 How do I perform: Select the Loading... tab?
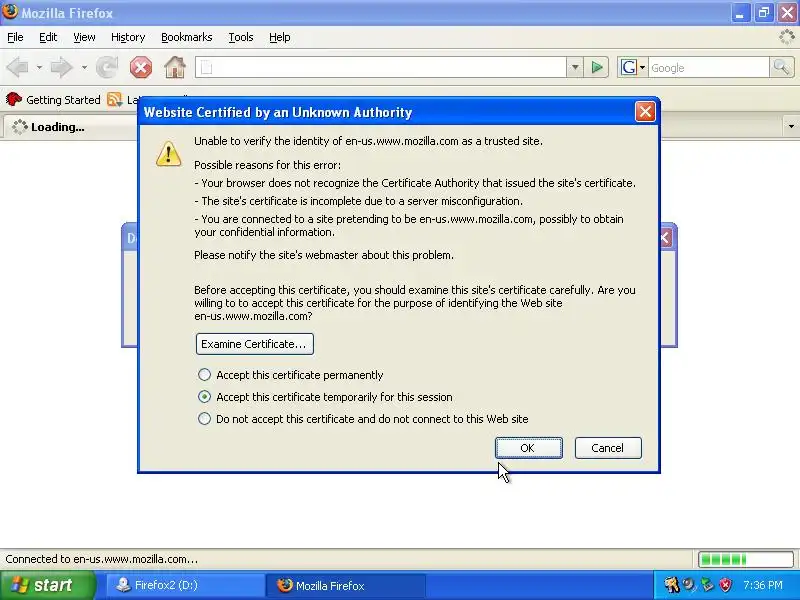(x=70, y=127)
